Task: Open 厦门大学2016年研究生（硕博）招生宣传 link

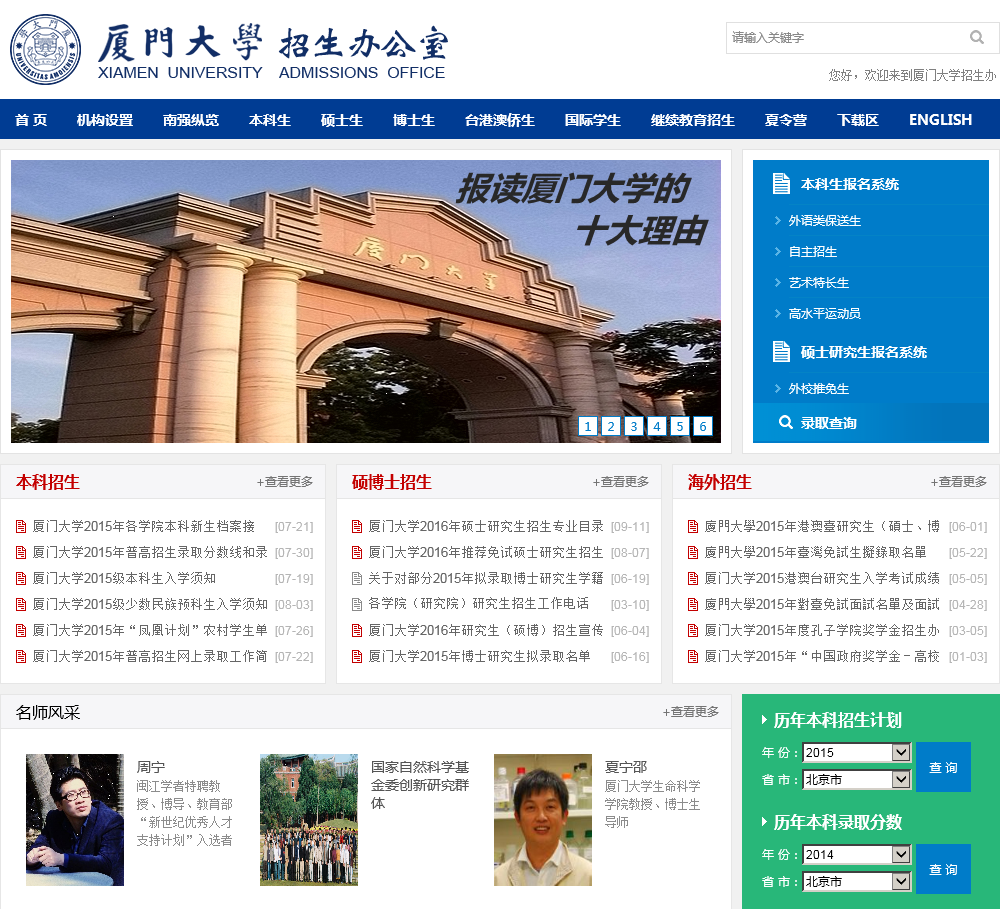Action: (x=485, y=630)
